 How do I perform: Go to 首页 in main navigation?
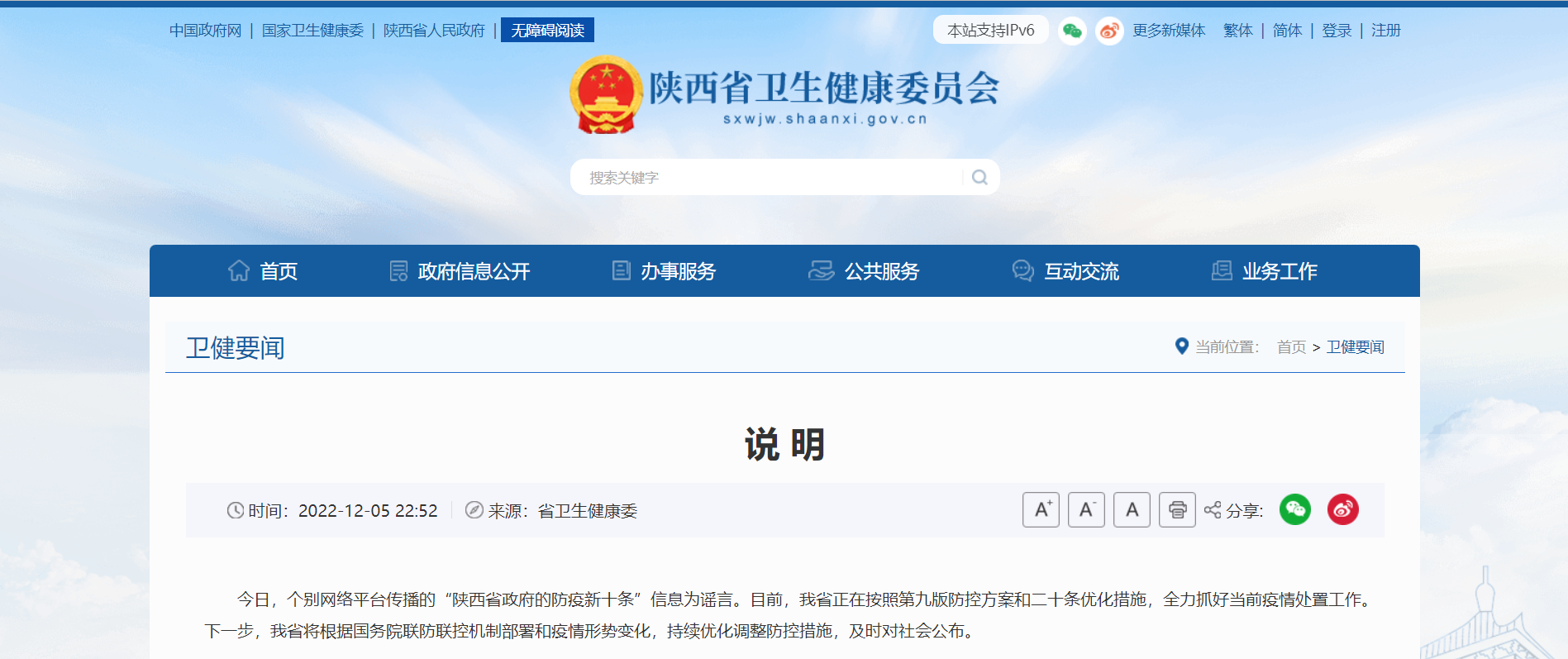tap(263, 271)
